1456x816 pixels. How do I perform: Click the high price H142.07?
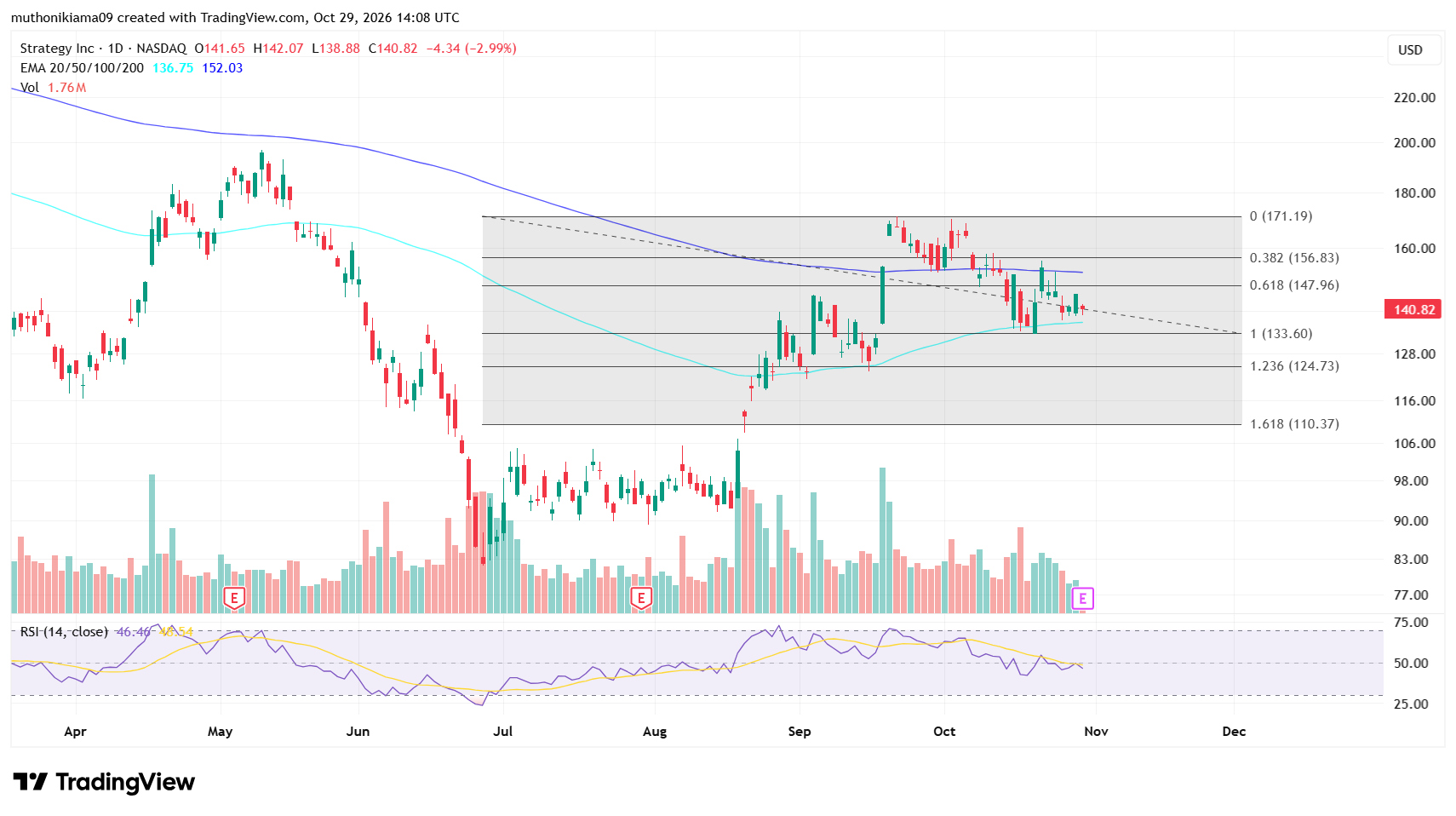[x=278, y=49]
